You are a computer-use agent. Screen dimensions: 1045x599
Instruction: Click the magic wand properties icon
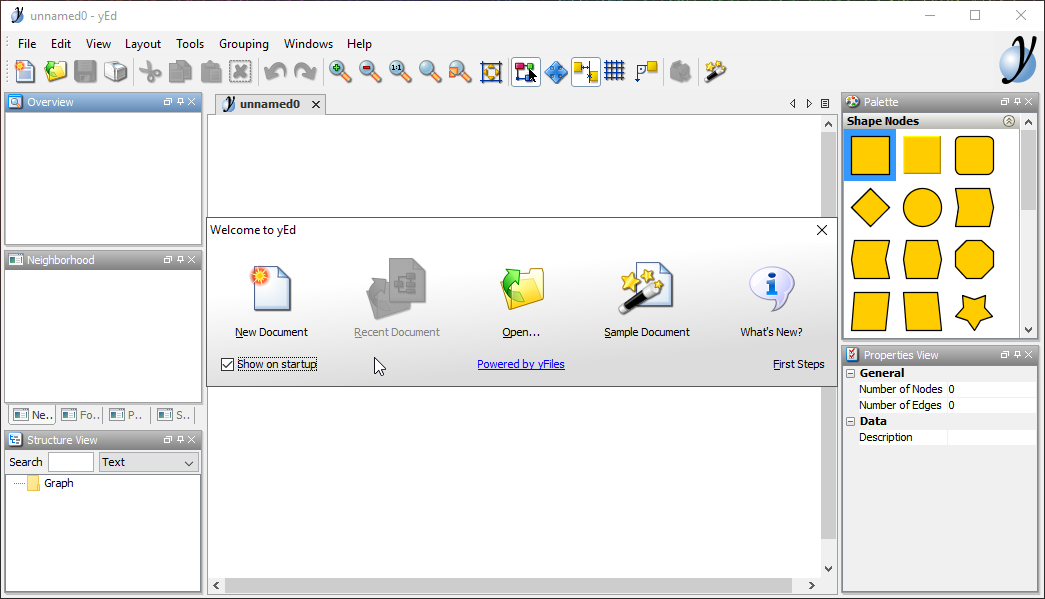[714, 71]
